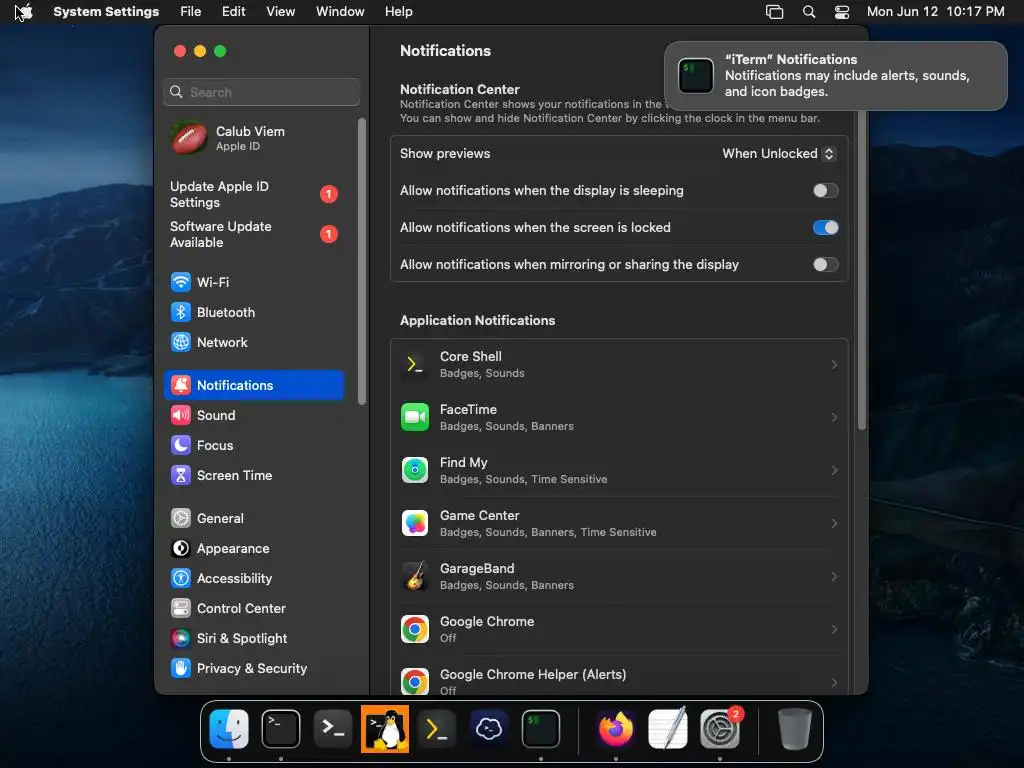Click the GarageBand guitar icon
The height and width of the screenshot is (768, 1024).
coord(415,576)
